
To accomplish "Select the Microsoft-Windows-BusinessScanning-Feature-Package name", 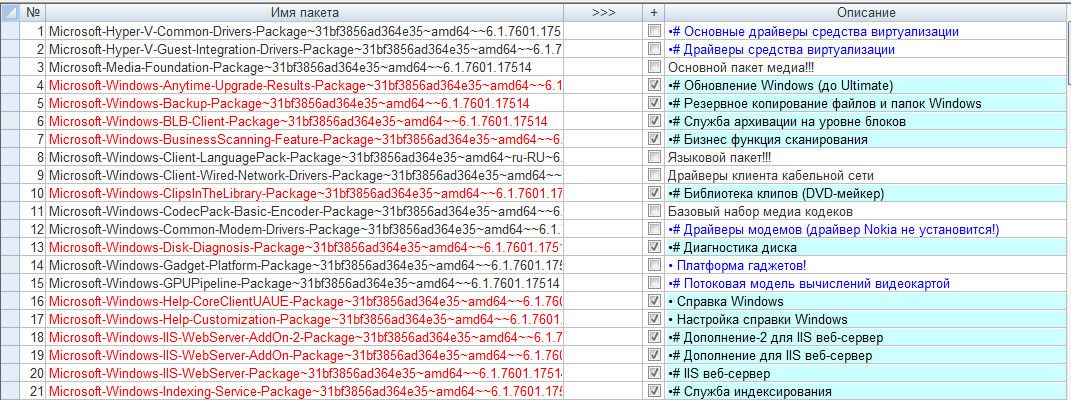I will (x=305, y=139).
